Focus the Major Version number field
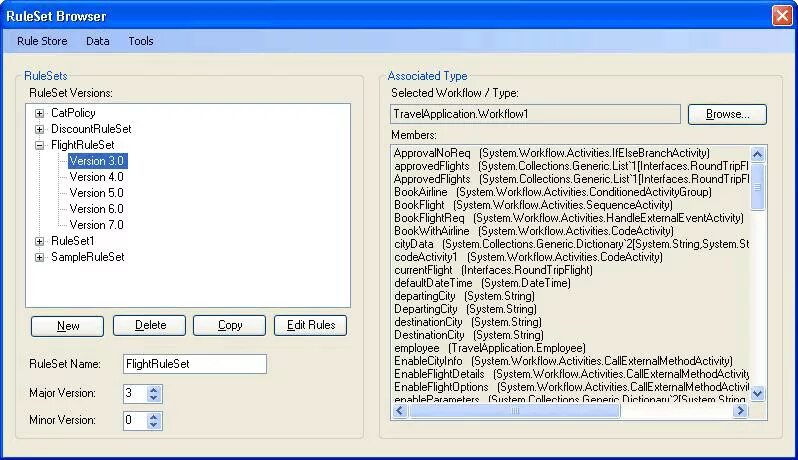798x460 pixels. click(x=135, y=394)
